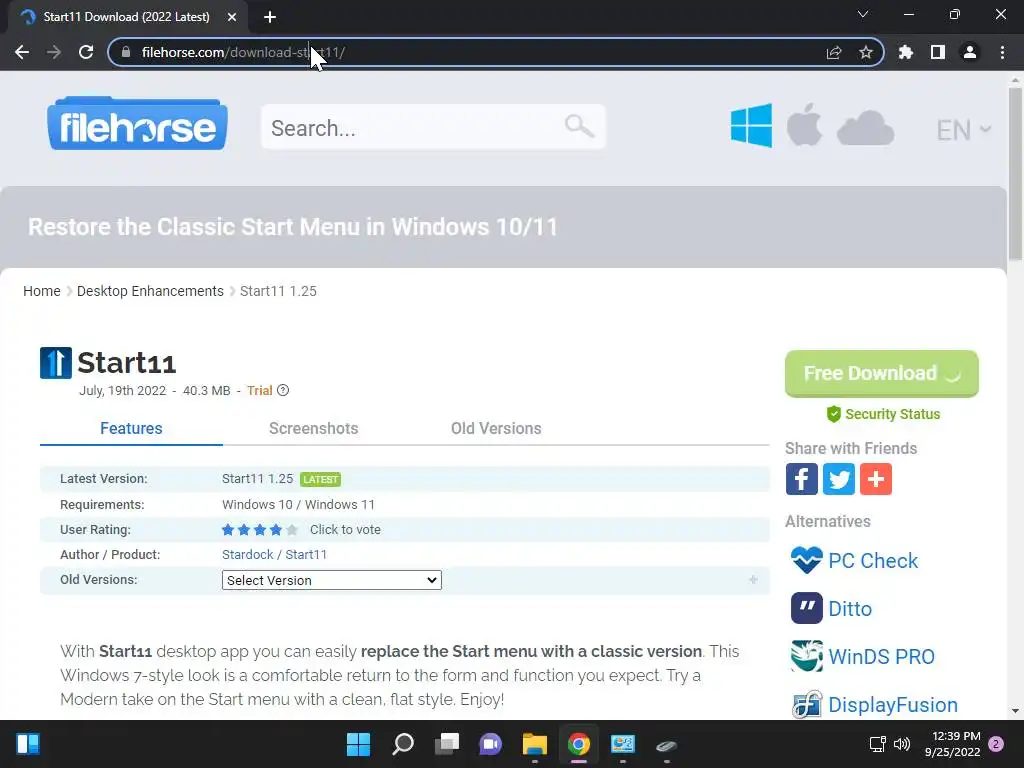Open Task View on taskbar
This screenshot has width=1024, height=768.
pos(447,744)
